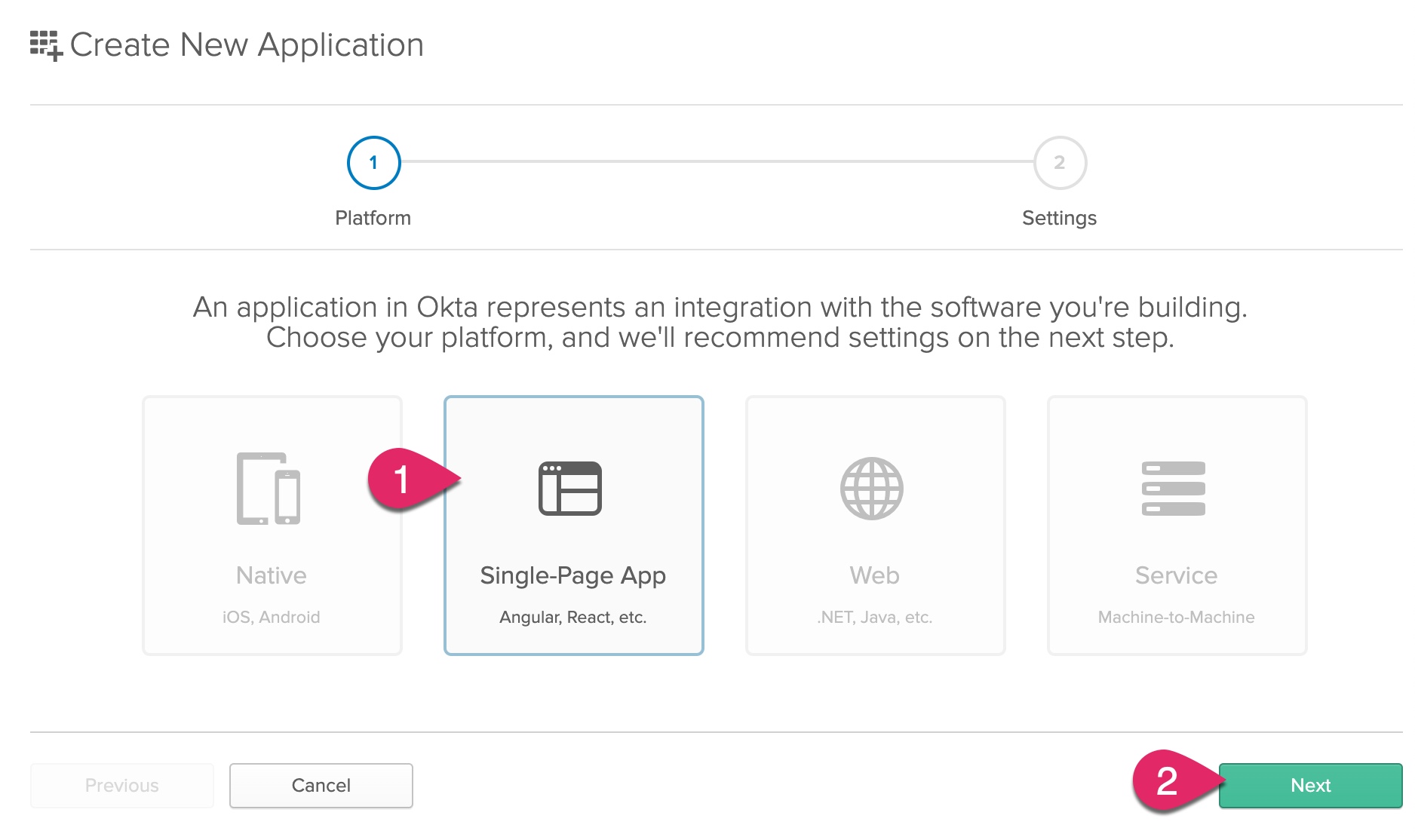Jump to the step 2 circle
The width and height of the screenshot is (1415, 840).
pyautogui.click(x=1060, y=163)
